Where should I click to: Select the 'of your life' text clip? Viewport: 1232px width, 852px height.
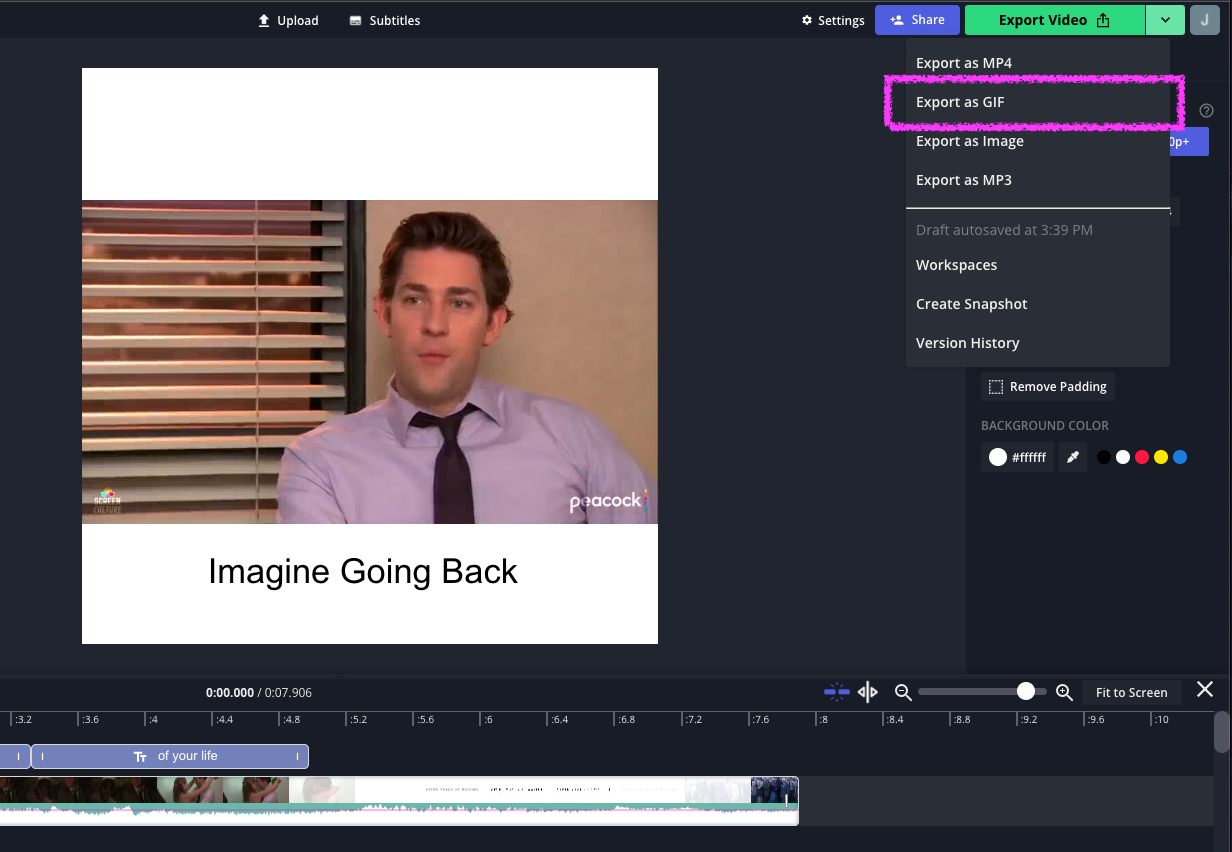[170, 756]
